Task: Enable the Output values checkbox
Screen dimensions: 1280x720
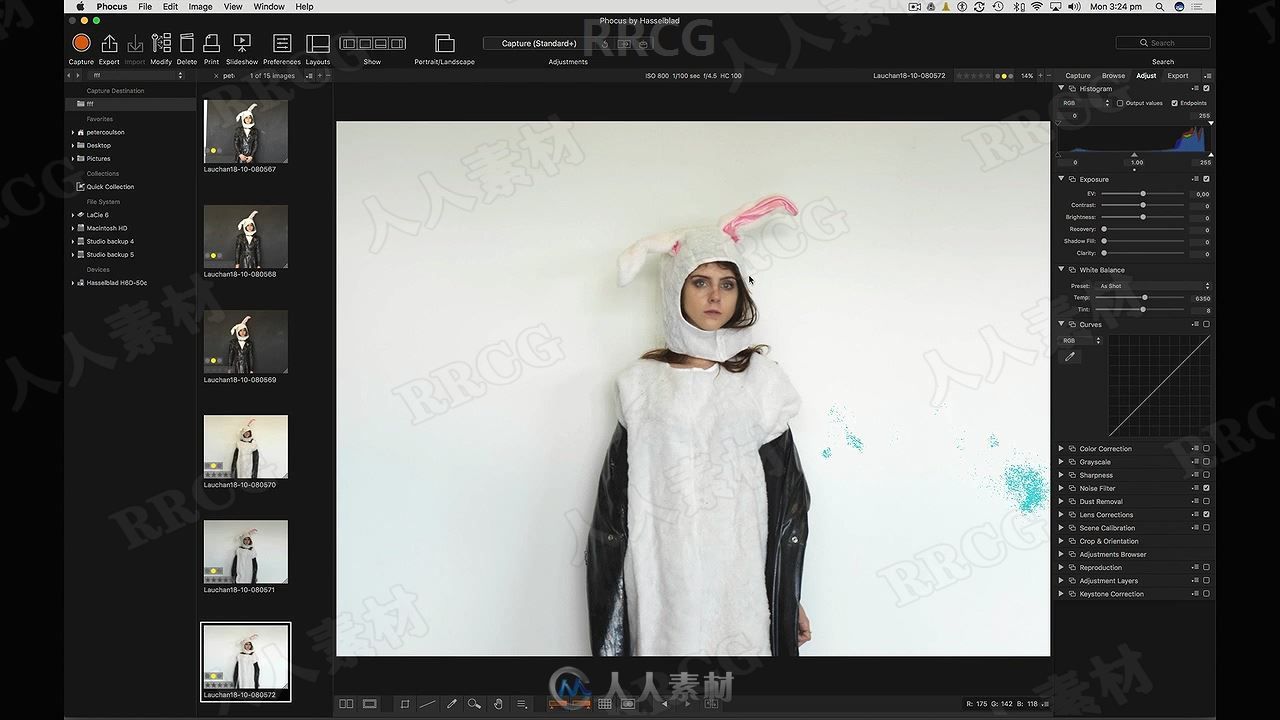Action: [x=1120, y=103]
